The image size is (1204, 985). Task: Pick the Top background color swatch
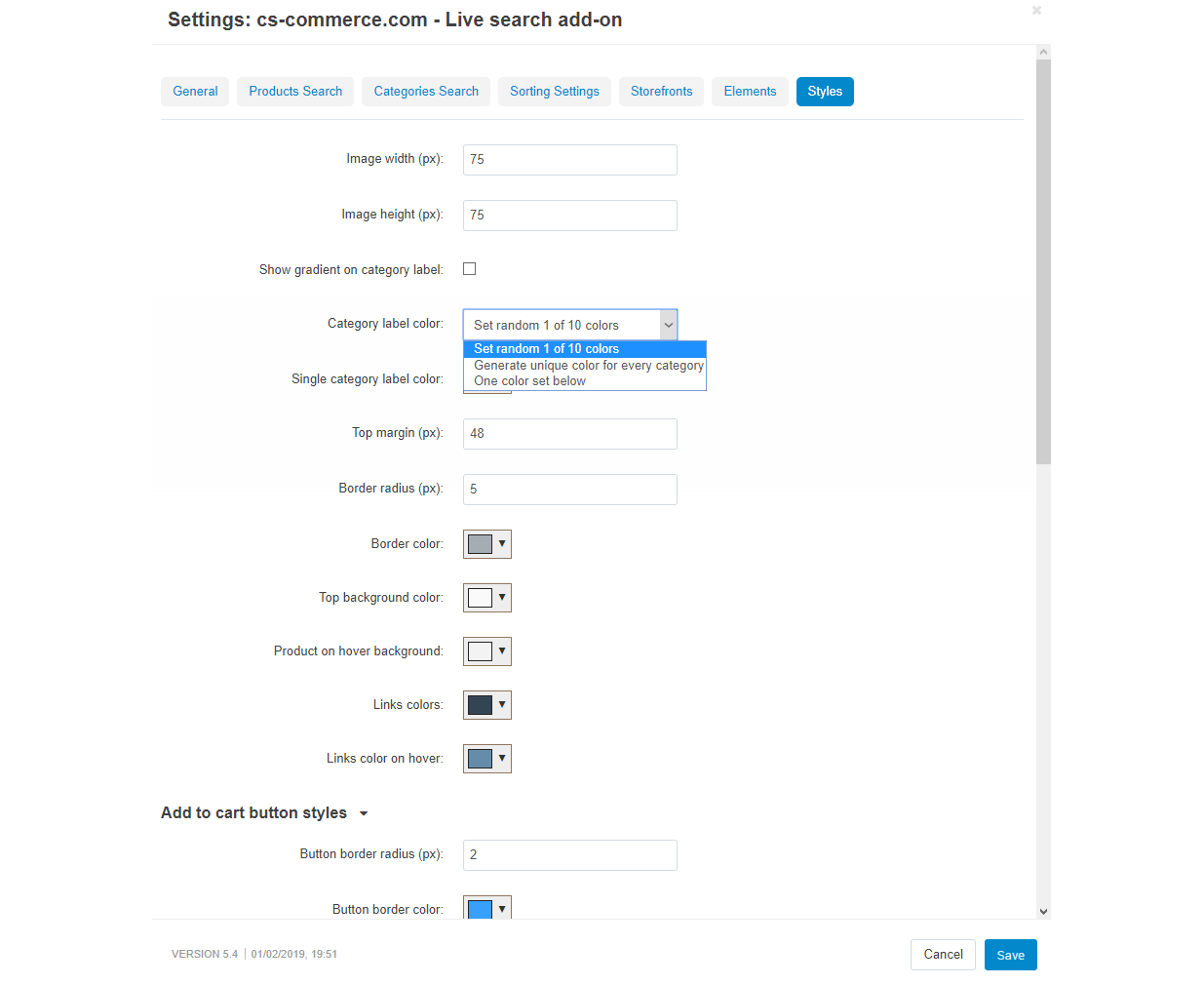(x=486, y=598)
